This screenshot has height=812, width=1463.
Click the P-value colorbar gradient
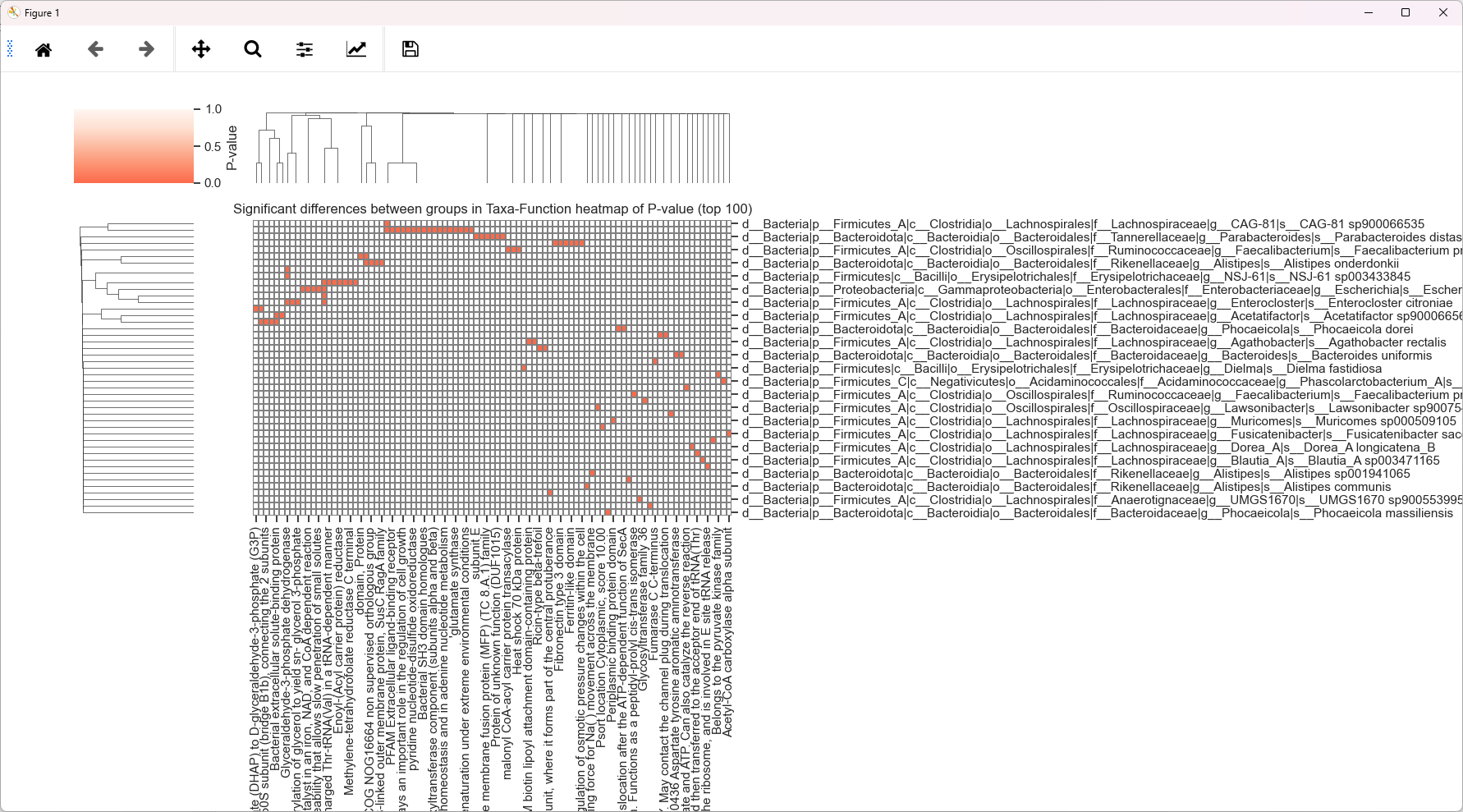[134, 146]
